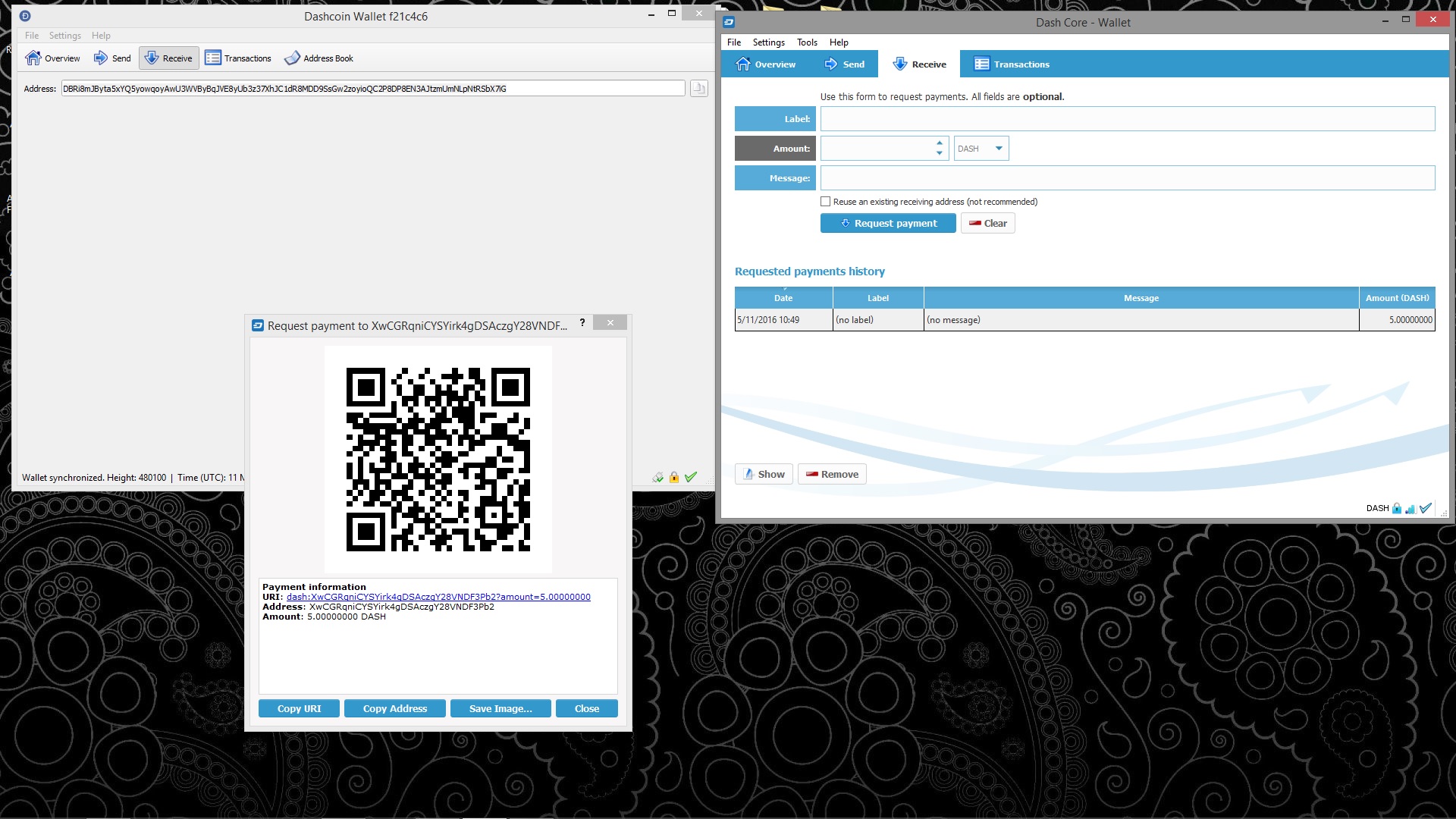Open Transactions in the Dashcoin Wallet toolbar
The height and width of the screenshot is (819, 1456).
coord(238,58)
